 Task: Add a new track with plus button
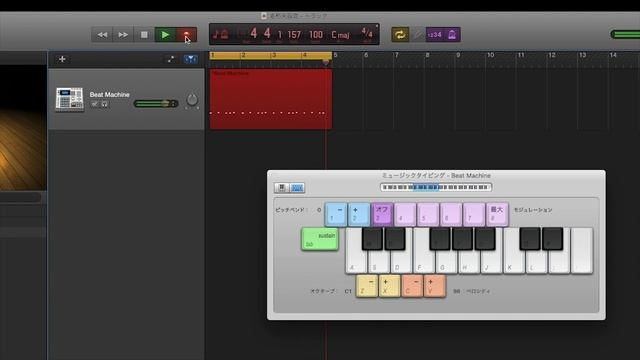click(62, 59)
